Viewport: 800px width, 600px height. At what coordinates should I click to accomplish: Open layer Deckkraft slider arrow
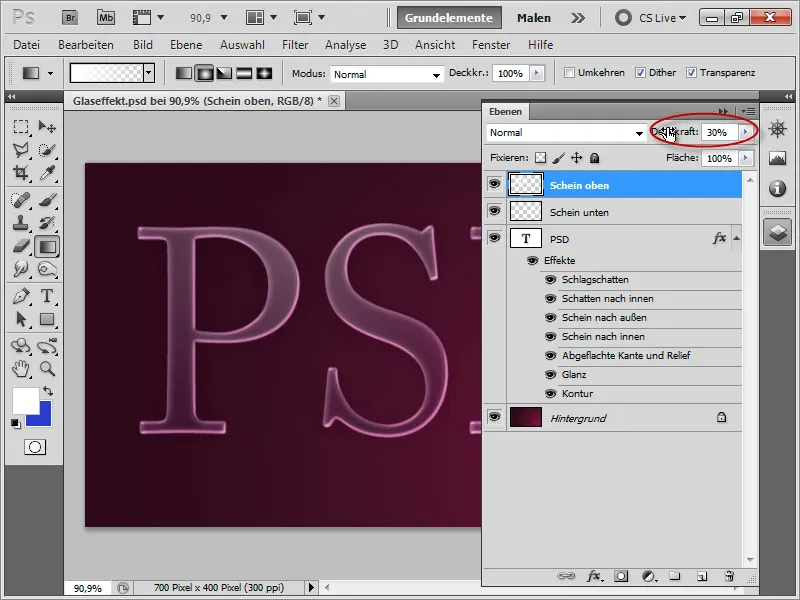pyautogui.click(x=745, y=132)
